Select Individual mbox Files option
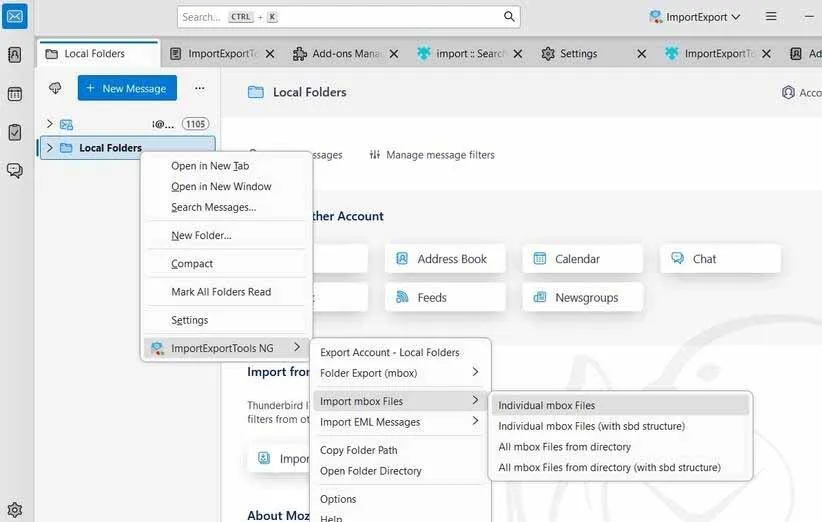Screen dimensions: 822x522 tap(546, 405)
